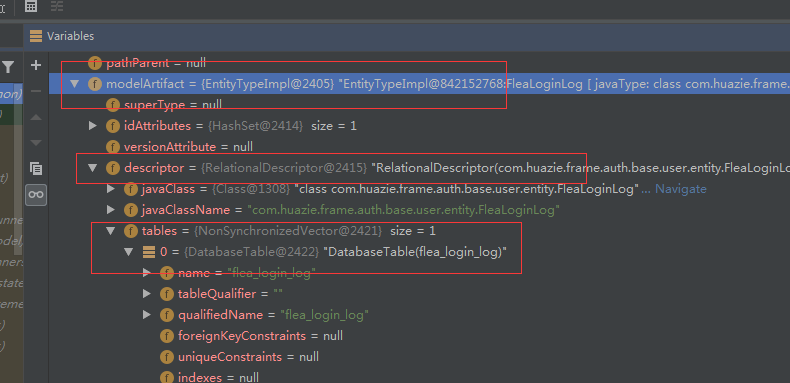Select the pathParent = null row
790x383 pixels.
[x=419, y=63]
